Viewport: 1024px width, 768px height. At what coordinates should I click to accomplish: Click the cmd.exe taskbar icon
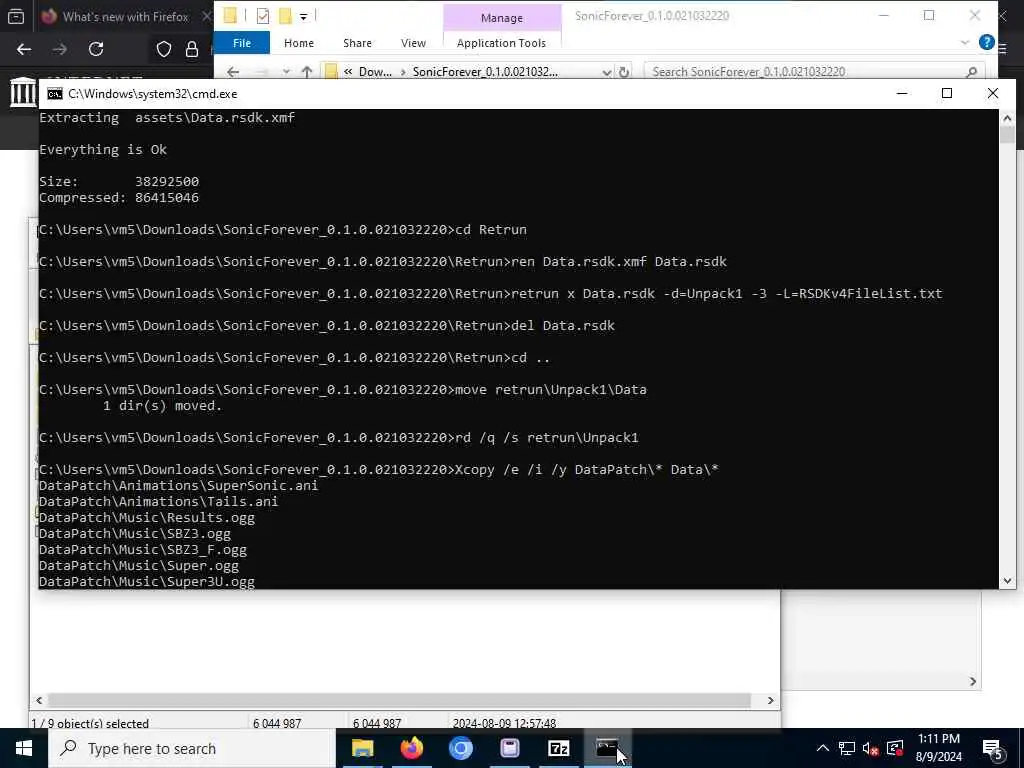607,748
